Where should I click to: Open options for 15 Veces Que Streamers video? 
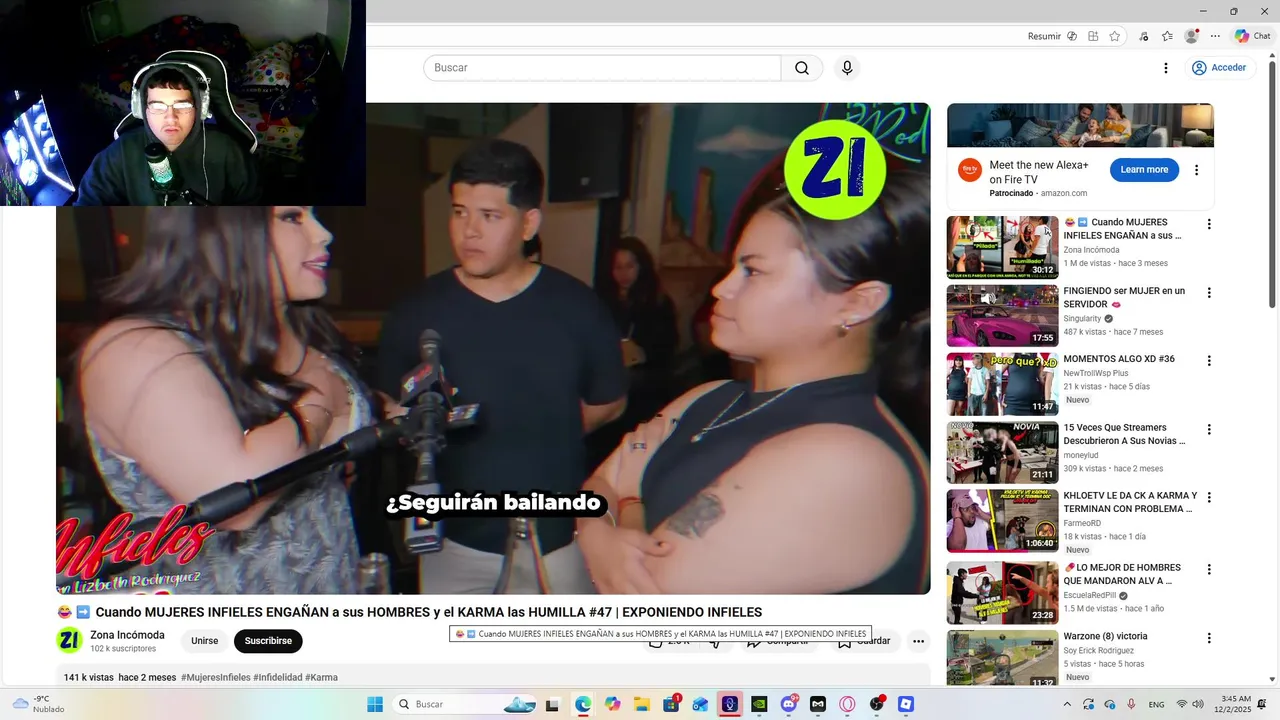tap(1209, 429)
